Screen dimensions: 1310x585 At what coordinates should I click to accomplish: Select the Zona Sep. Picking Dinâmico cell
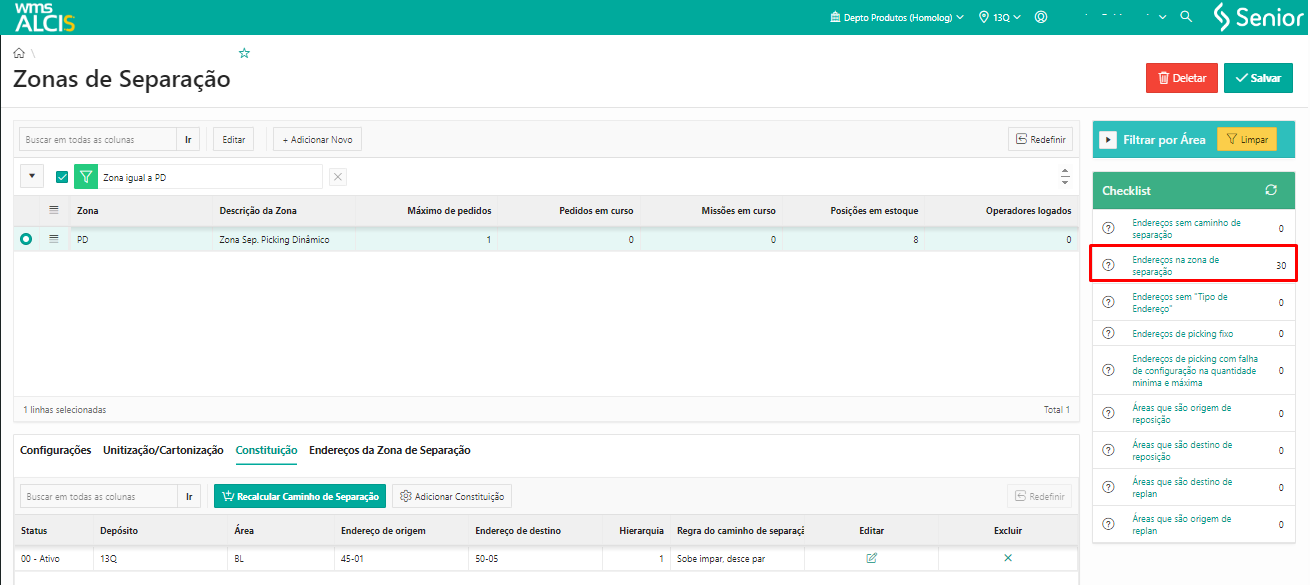[283, 239]
